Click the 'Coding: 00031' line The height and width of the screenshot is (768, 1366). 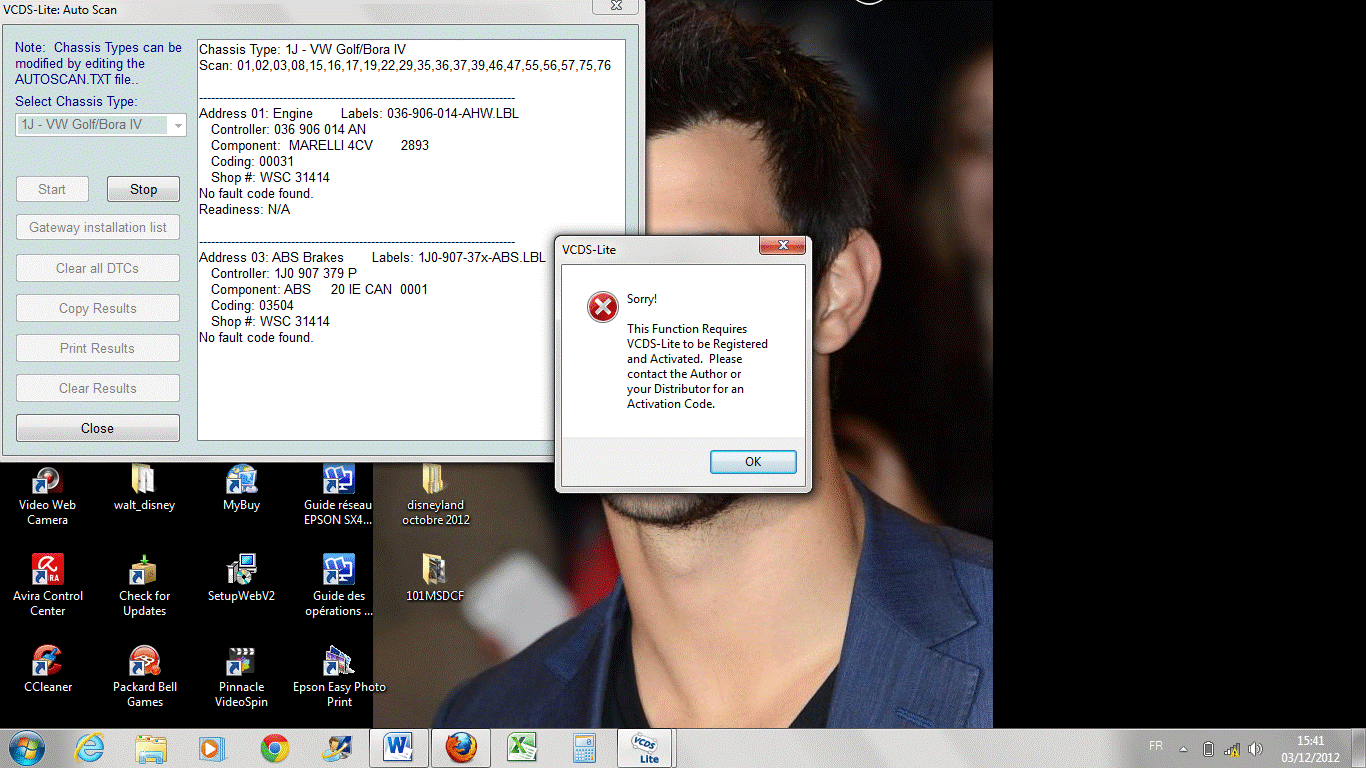click(x=252, y=161)
